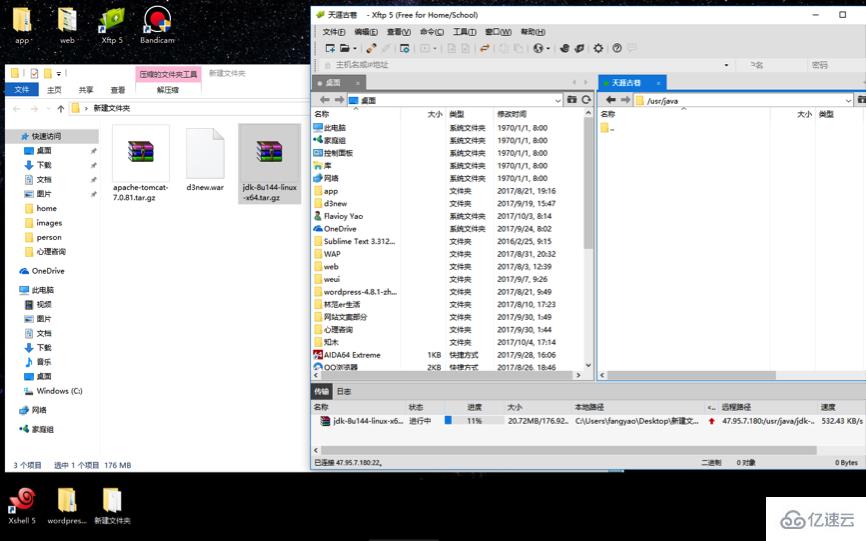This screenshot has height=541, width=866.
Task: Click the Open Session folder icon in Xftp
Action: [345, 49]
